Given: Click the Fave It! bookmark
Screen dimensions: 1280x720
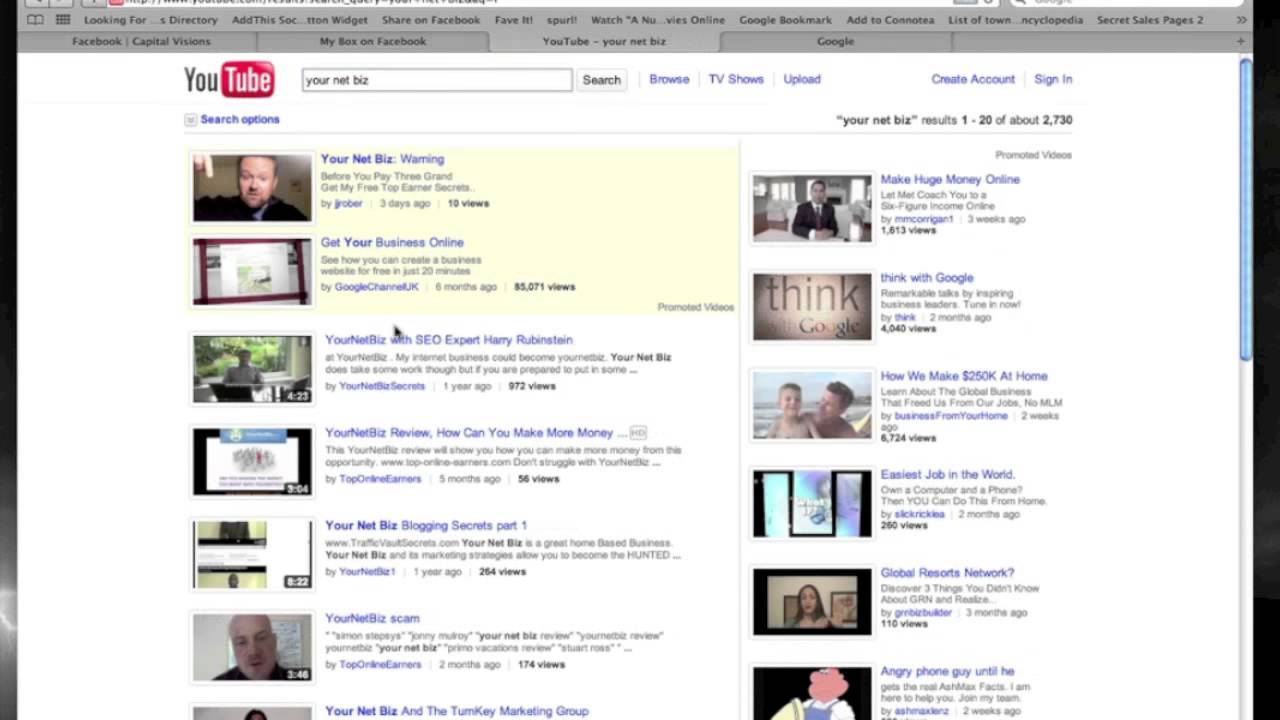Looking at the screenshot, I should [x=513, y=20].
